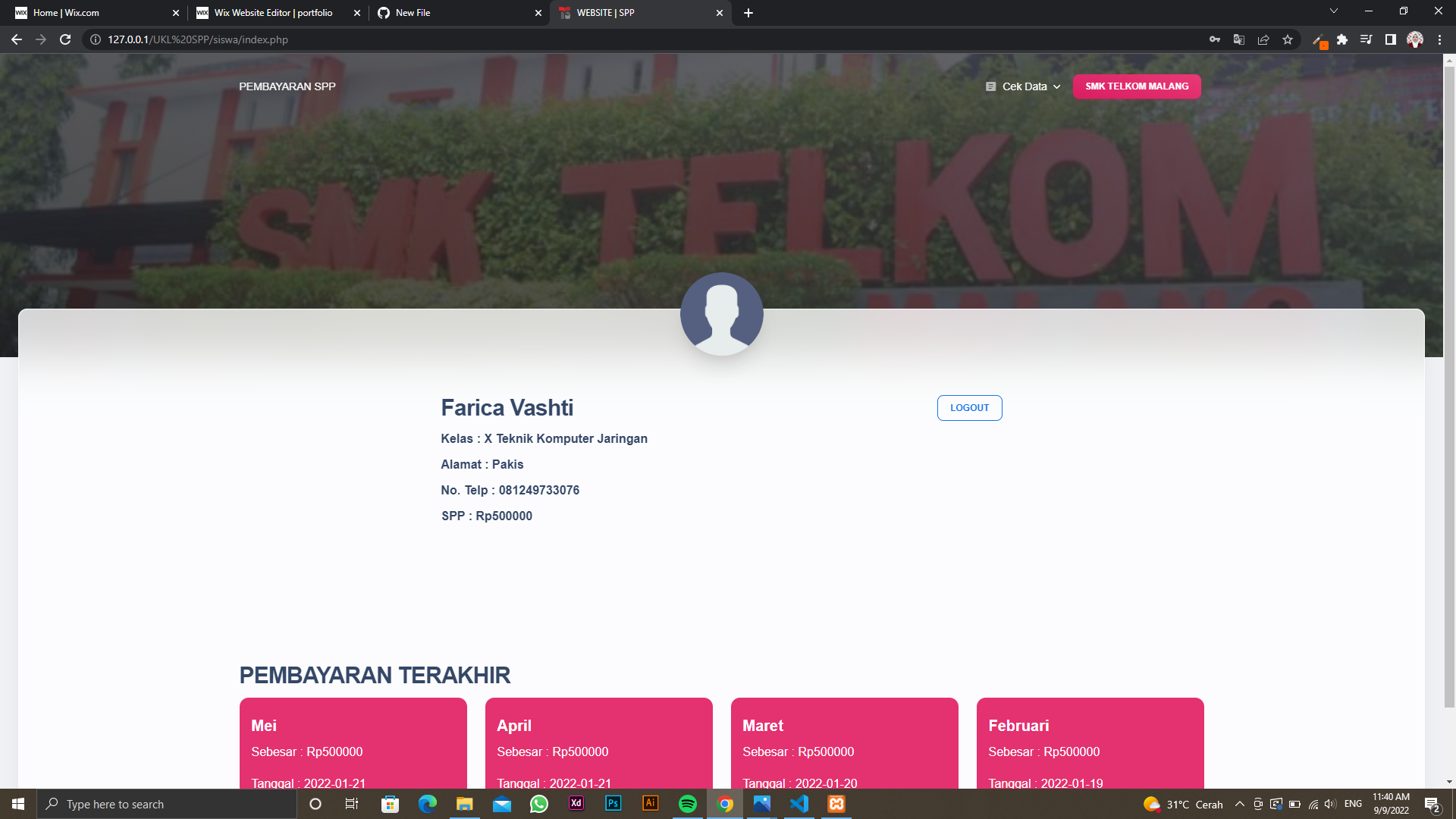Click the PEMBAYARAN SPP header link
Viewport: 1456px width, 819px height.
(287, 86)
